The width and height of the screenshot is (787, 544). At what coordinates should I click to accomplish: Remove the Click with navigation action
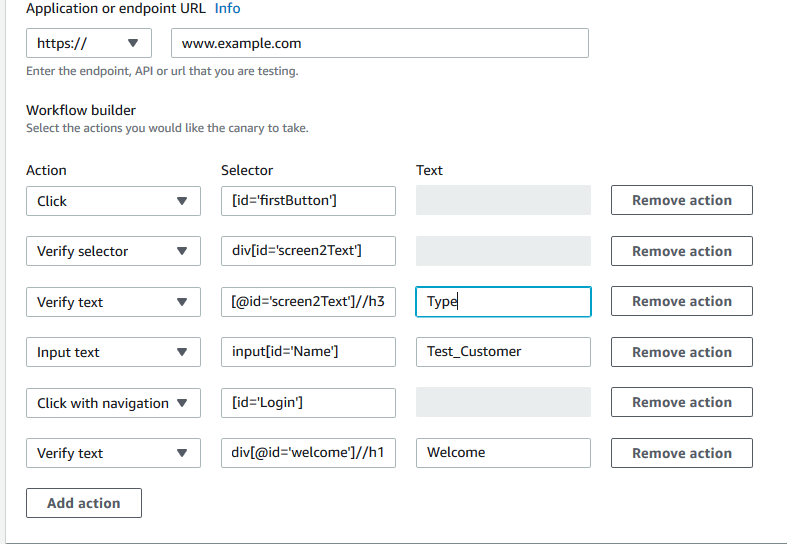(x=681, y=402)
